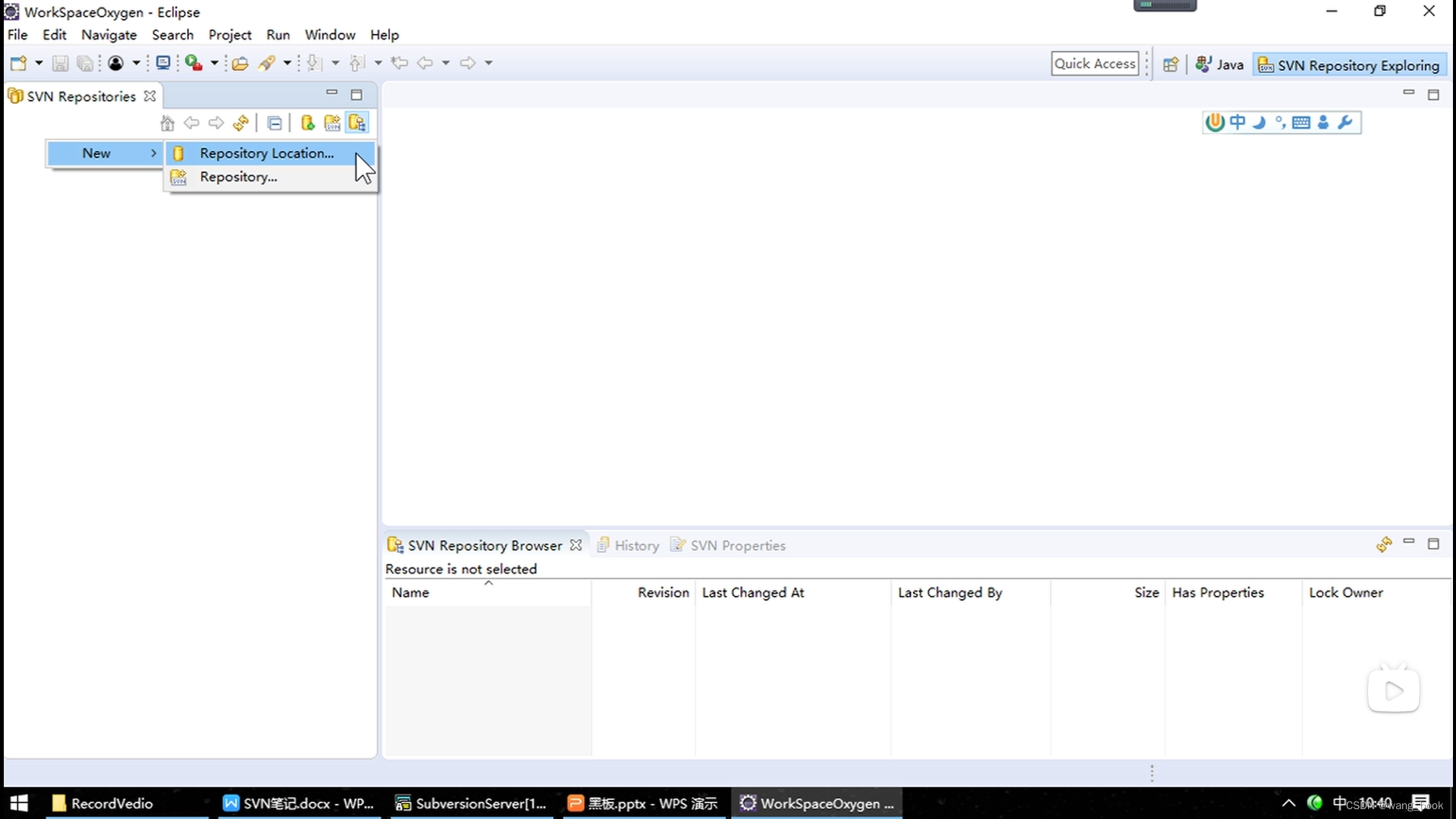Click Refresh icon in SVN Repositories toolbar
The width and height of the screenshot is (1456, 819).
[241, 123]
